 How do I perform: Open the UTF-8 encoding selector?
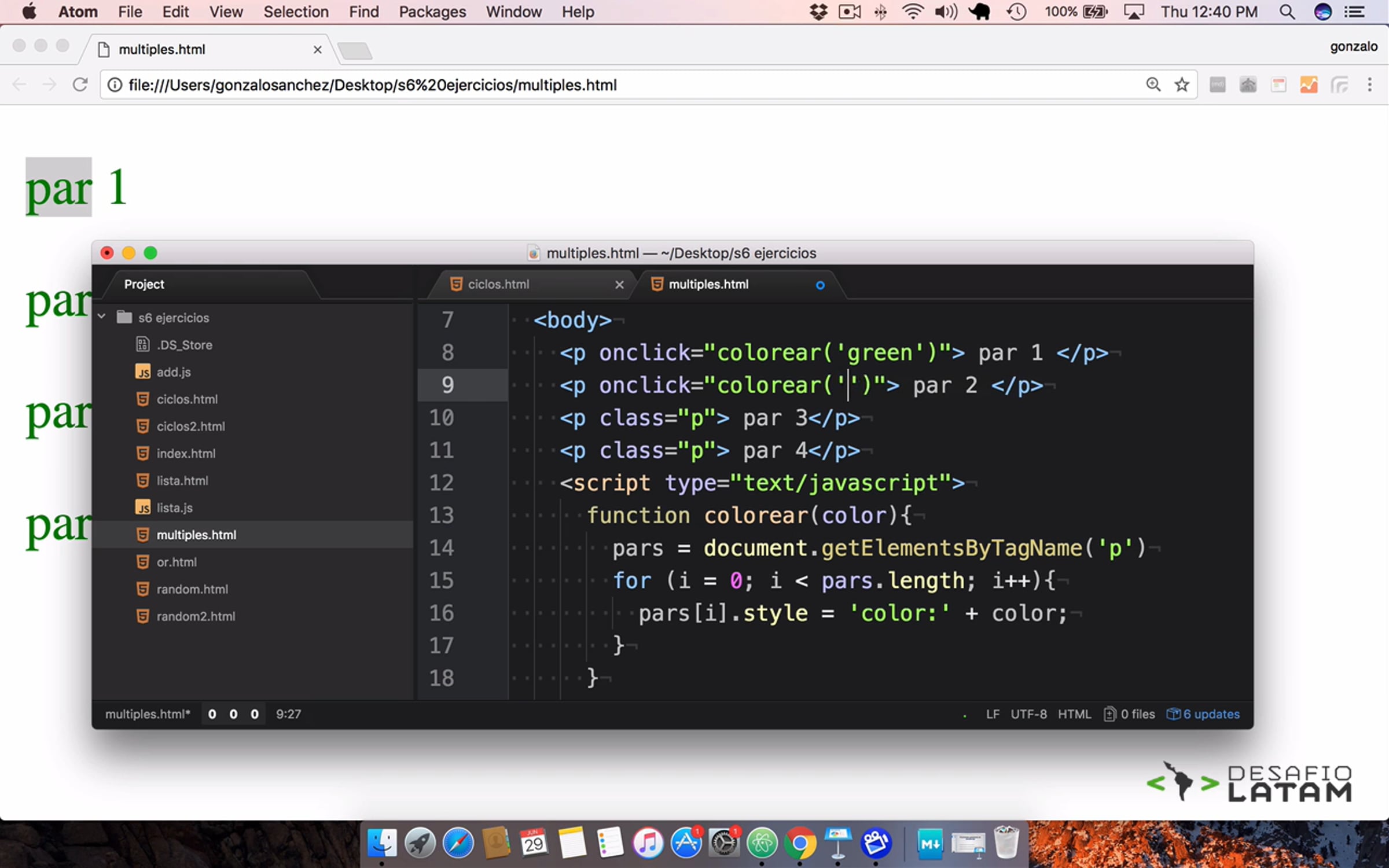pyautogui.click(x=1028, y=714)
